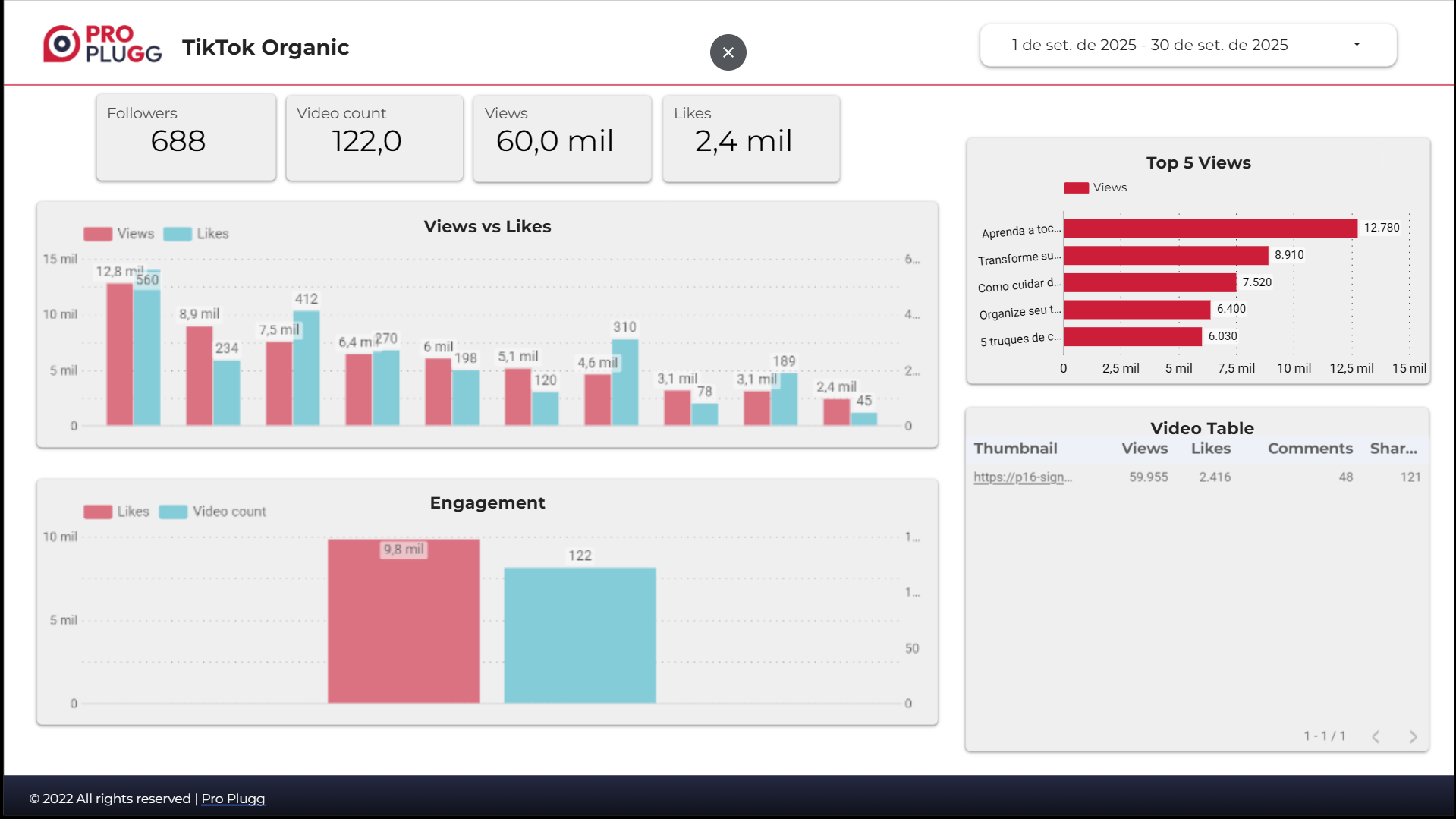Click the 121 shares cell in Video Table
The width and height of the screenshot is (1456, 819).
(1410, 477)
